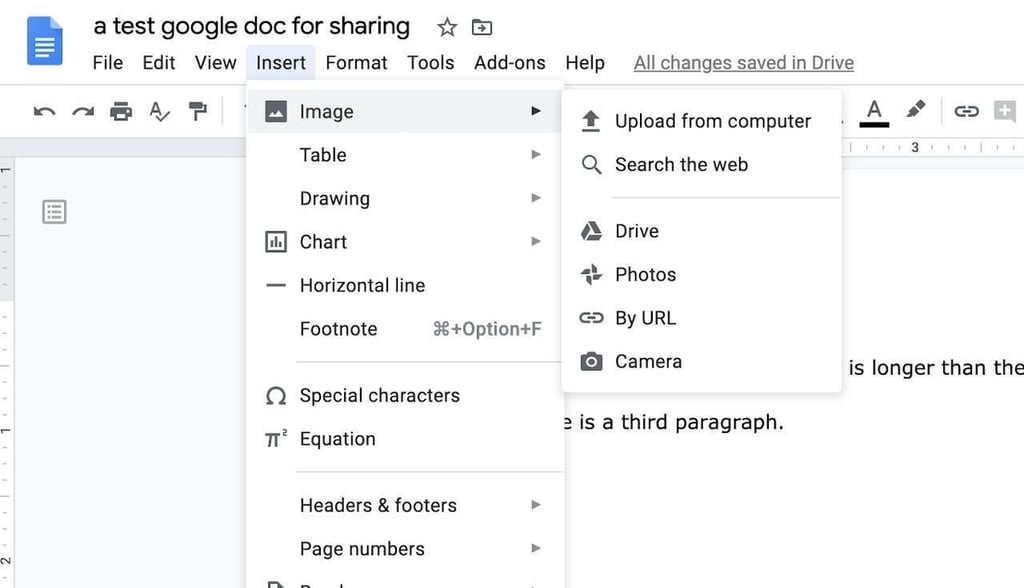Star this document

pos(446,27)
